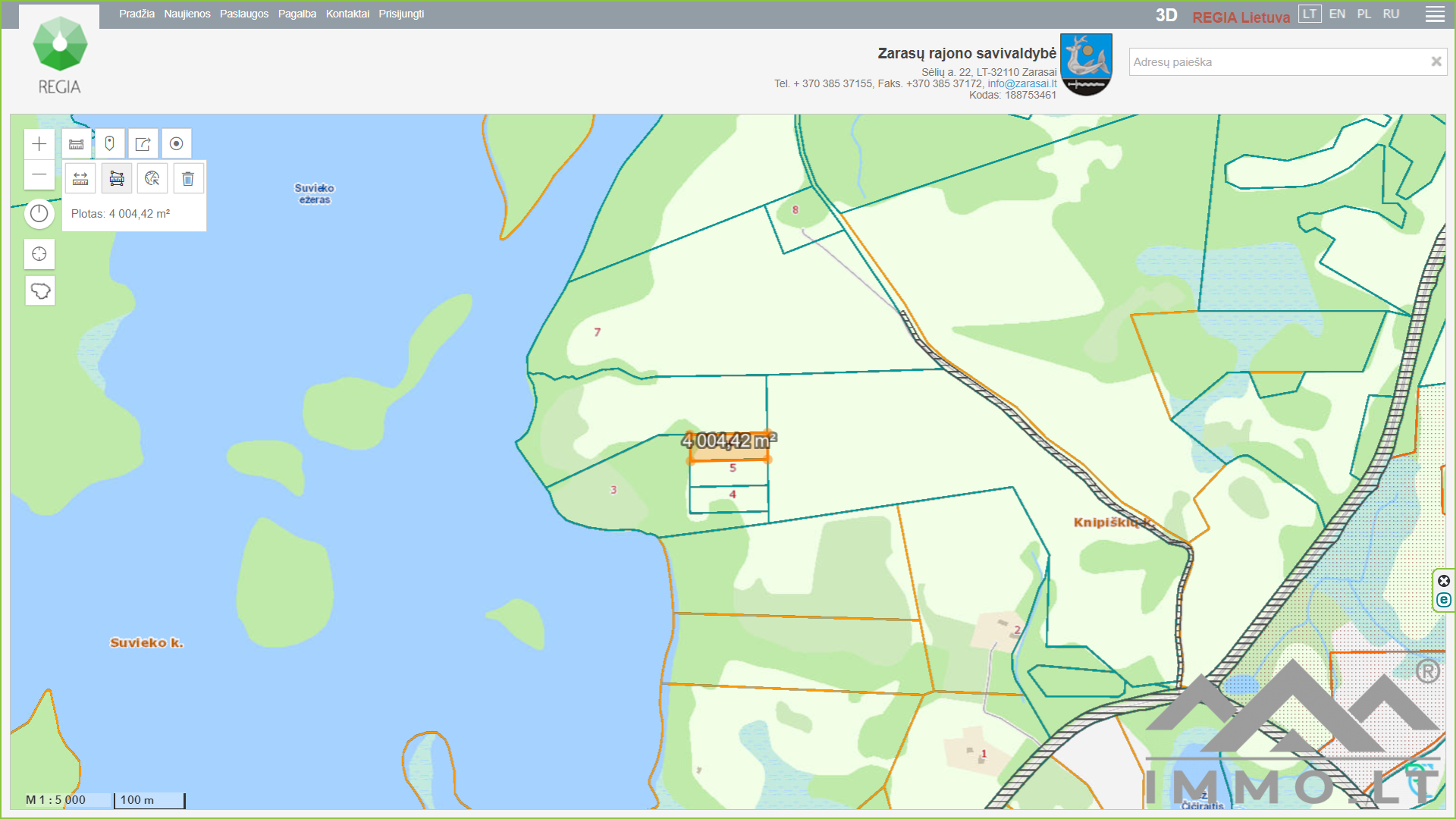Select the location pin marker tool
Screen dimensions: 1456x819
click(109, 144)
